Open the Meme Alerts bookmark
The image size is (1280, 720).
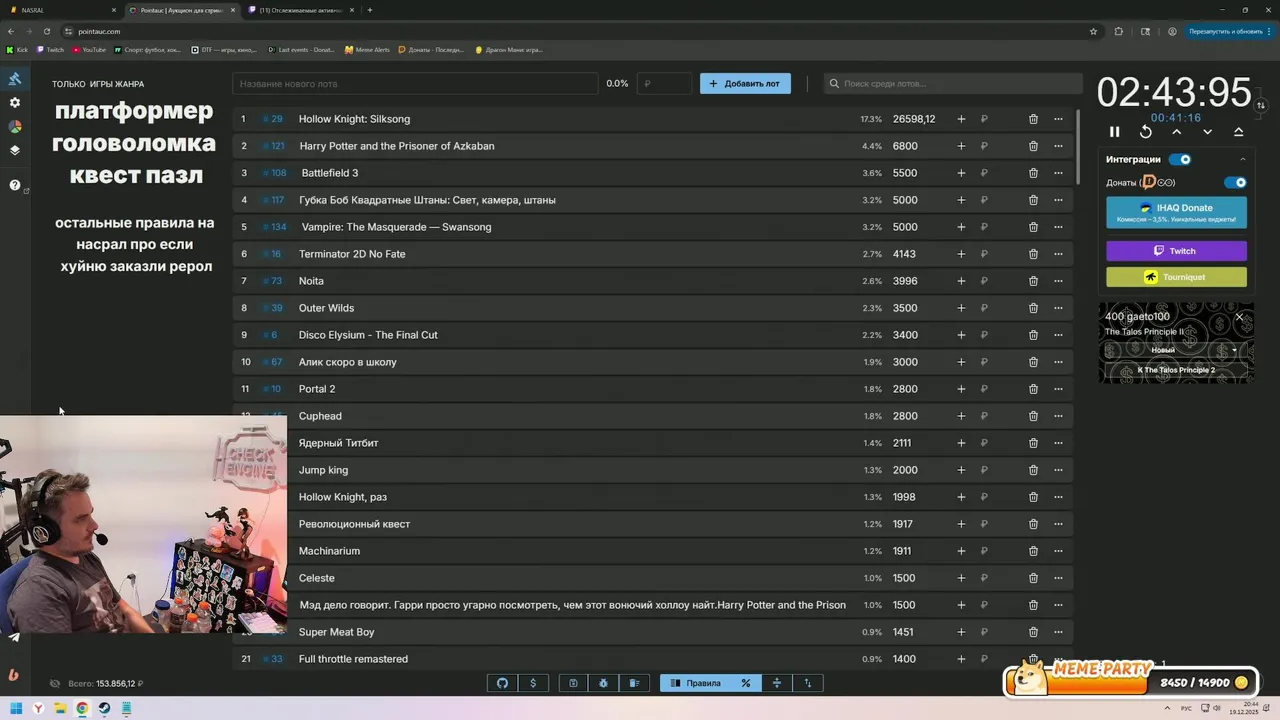coord(367,49)
